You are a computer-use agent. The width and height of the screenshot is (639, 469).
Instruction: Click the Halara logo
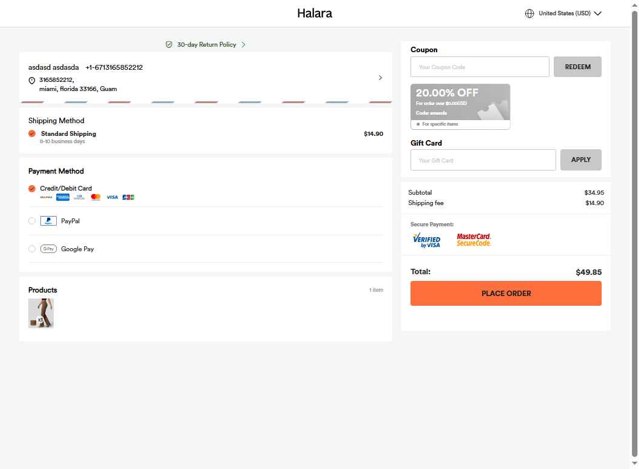click(x=314, y=13)
